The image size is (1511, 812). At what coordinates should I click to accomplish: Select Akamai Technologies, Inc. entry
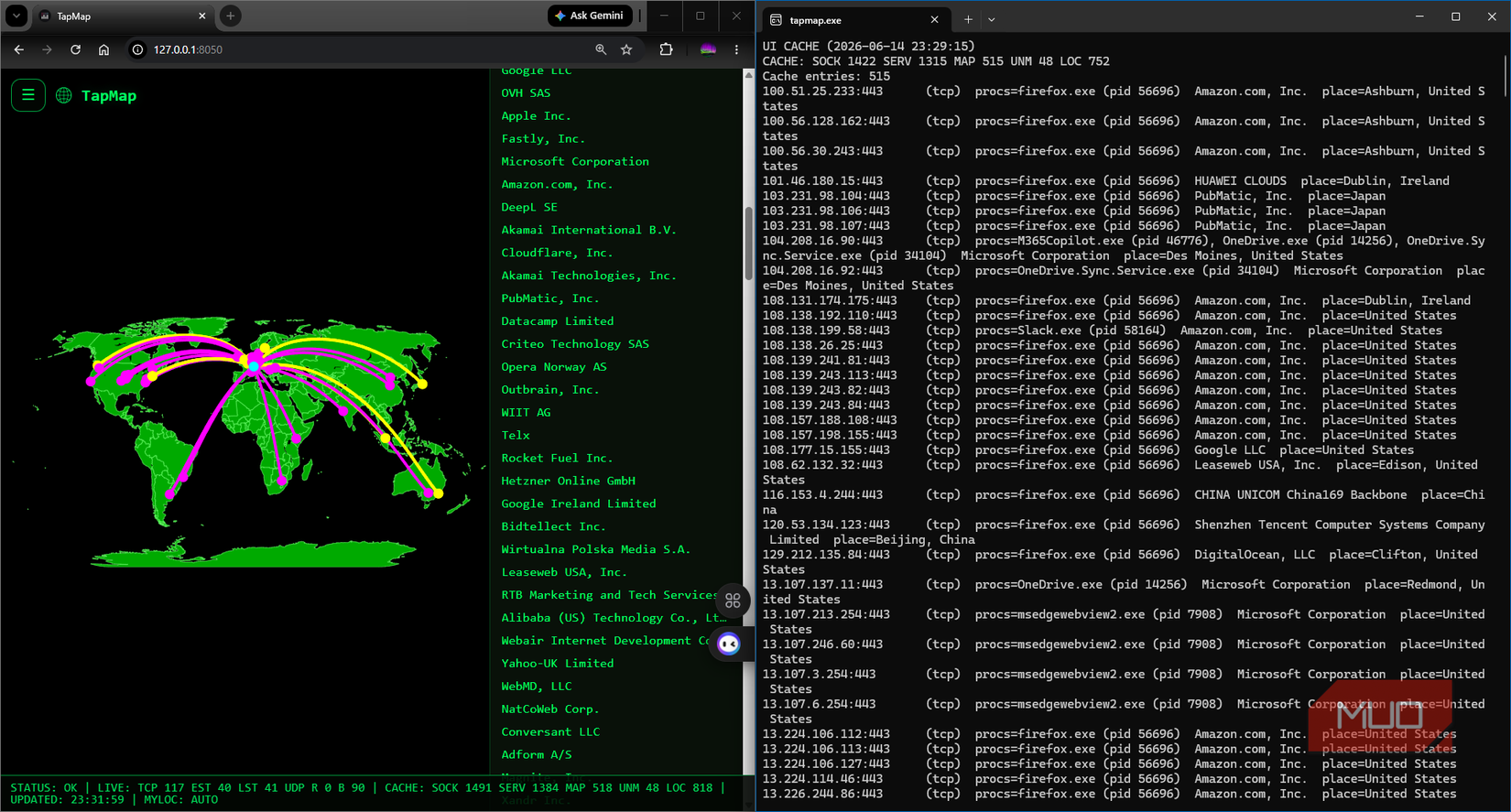click(x=589, y=276)
